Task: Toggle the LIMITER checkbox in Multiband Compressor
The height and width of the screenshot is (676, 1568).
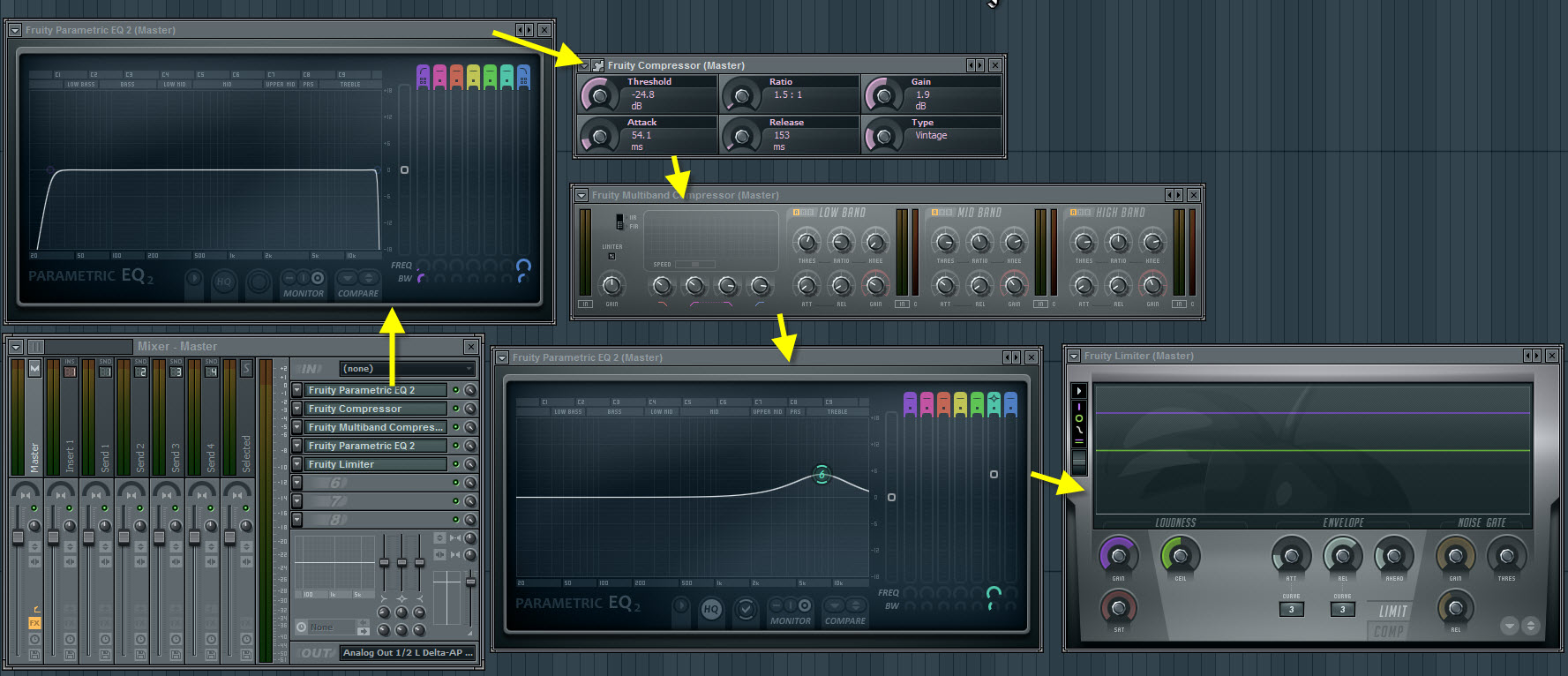Action: pyautogui.click(x=611, y=257)
